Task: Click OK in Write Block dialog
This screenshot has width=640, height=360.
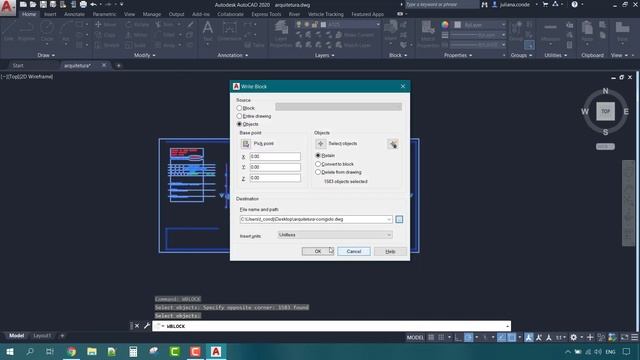Action: click(x=318, y=251)
